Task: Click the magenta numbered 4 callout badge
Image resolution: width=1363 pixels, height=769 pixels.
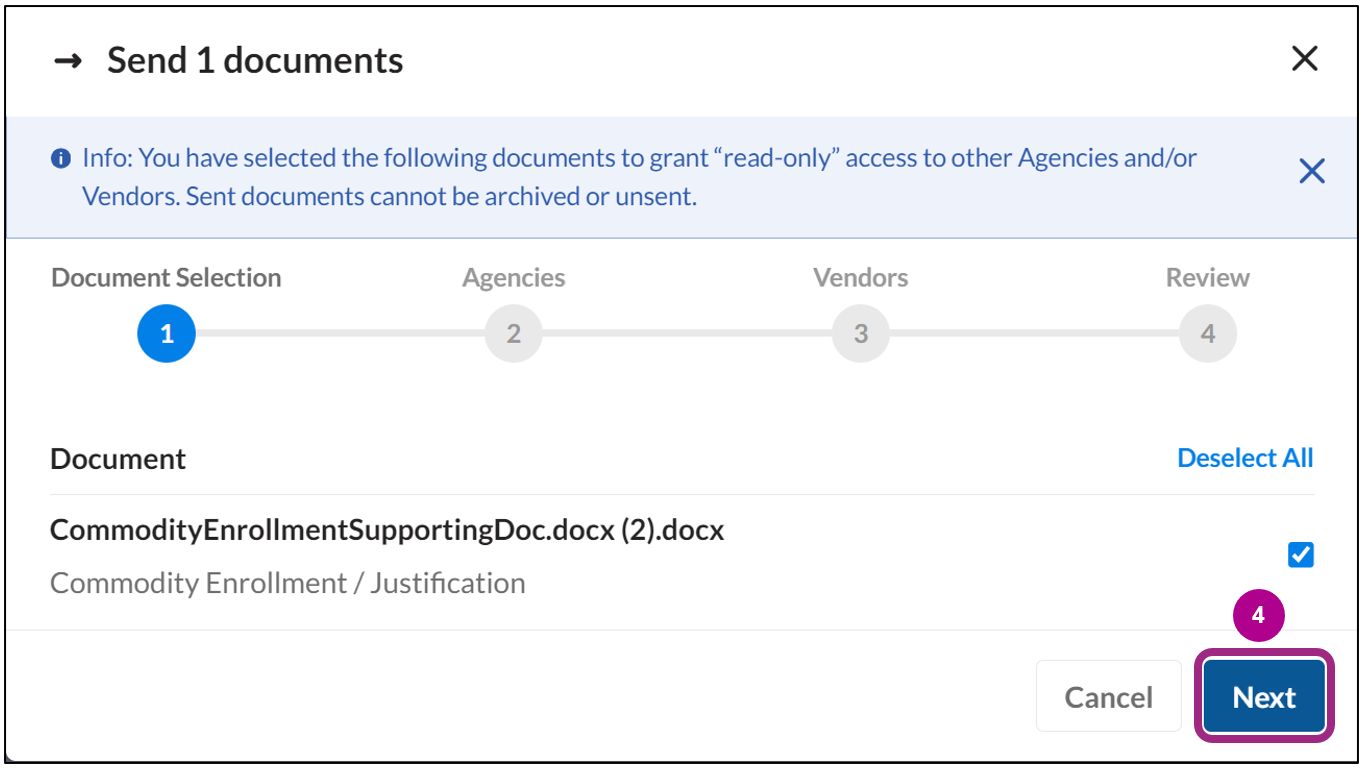Action: [1259, 615]
